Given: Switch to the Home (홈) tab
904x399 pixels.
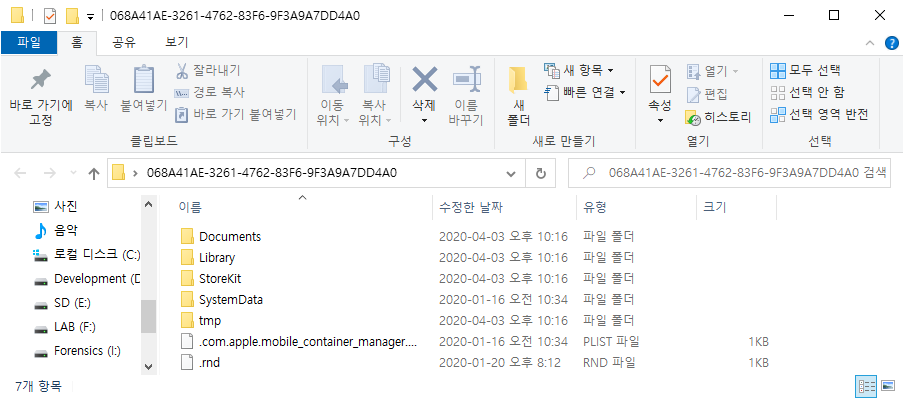Looking at the screenshot, I should tap(77, 42).
